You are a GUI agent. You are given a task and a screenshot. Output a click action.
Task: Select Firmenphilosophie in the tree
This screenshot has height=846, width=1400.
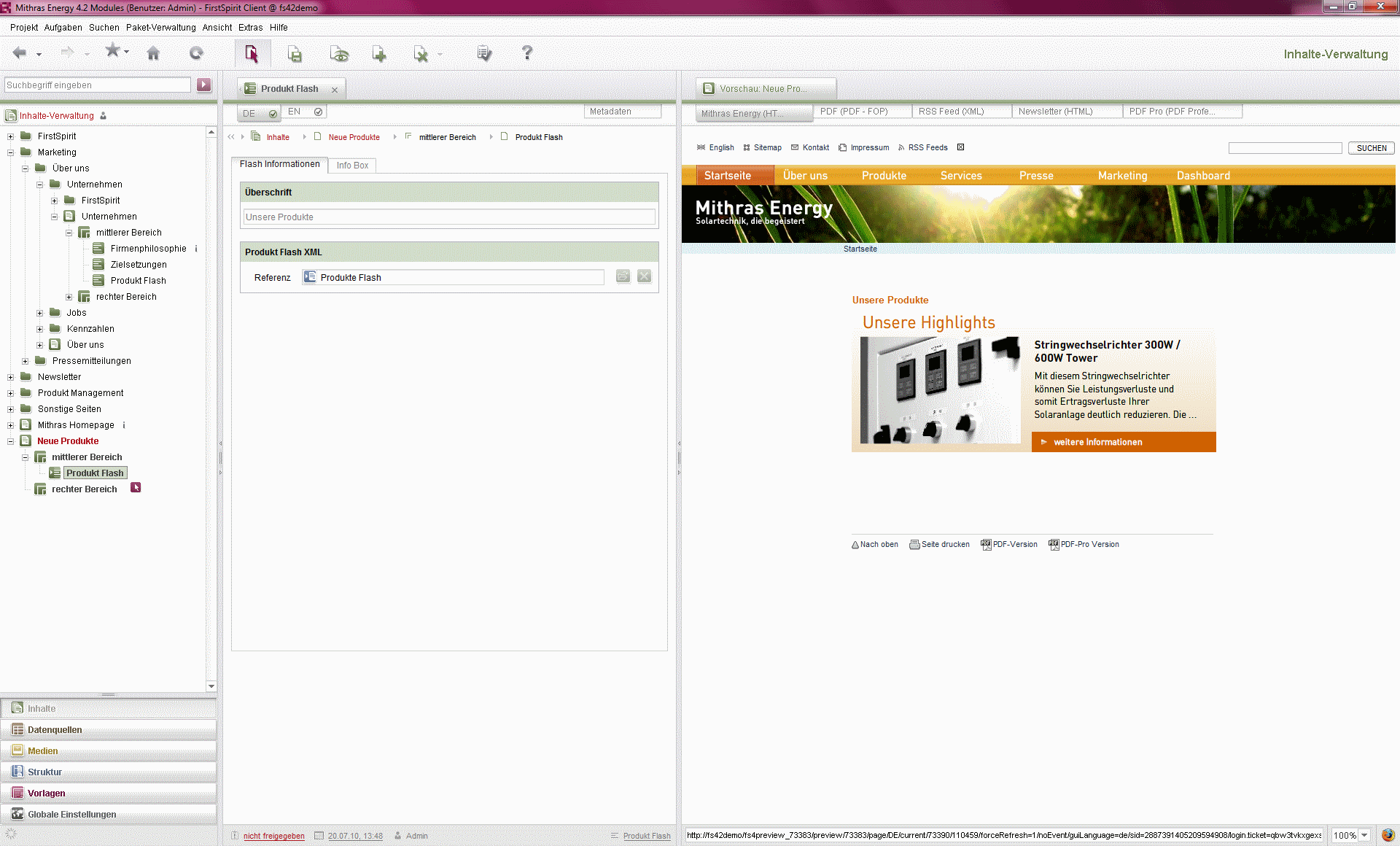pos(148,249)
